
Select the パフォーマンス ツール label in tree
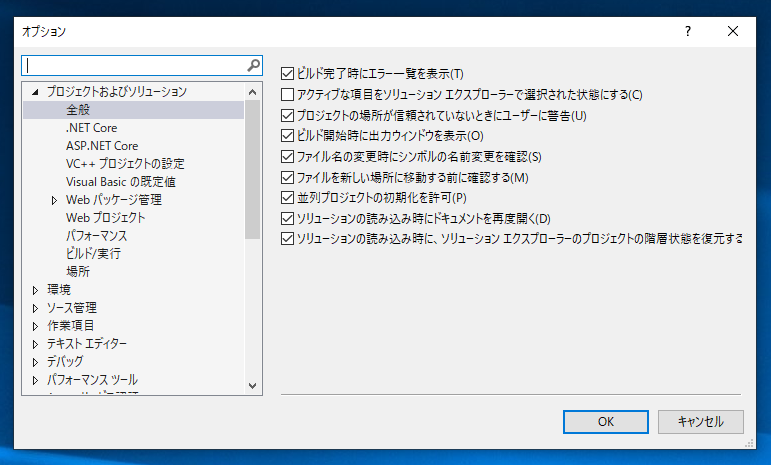[92, 380]
